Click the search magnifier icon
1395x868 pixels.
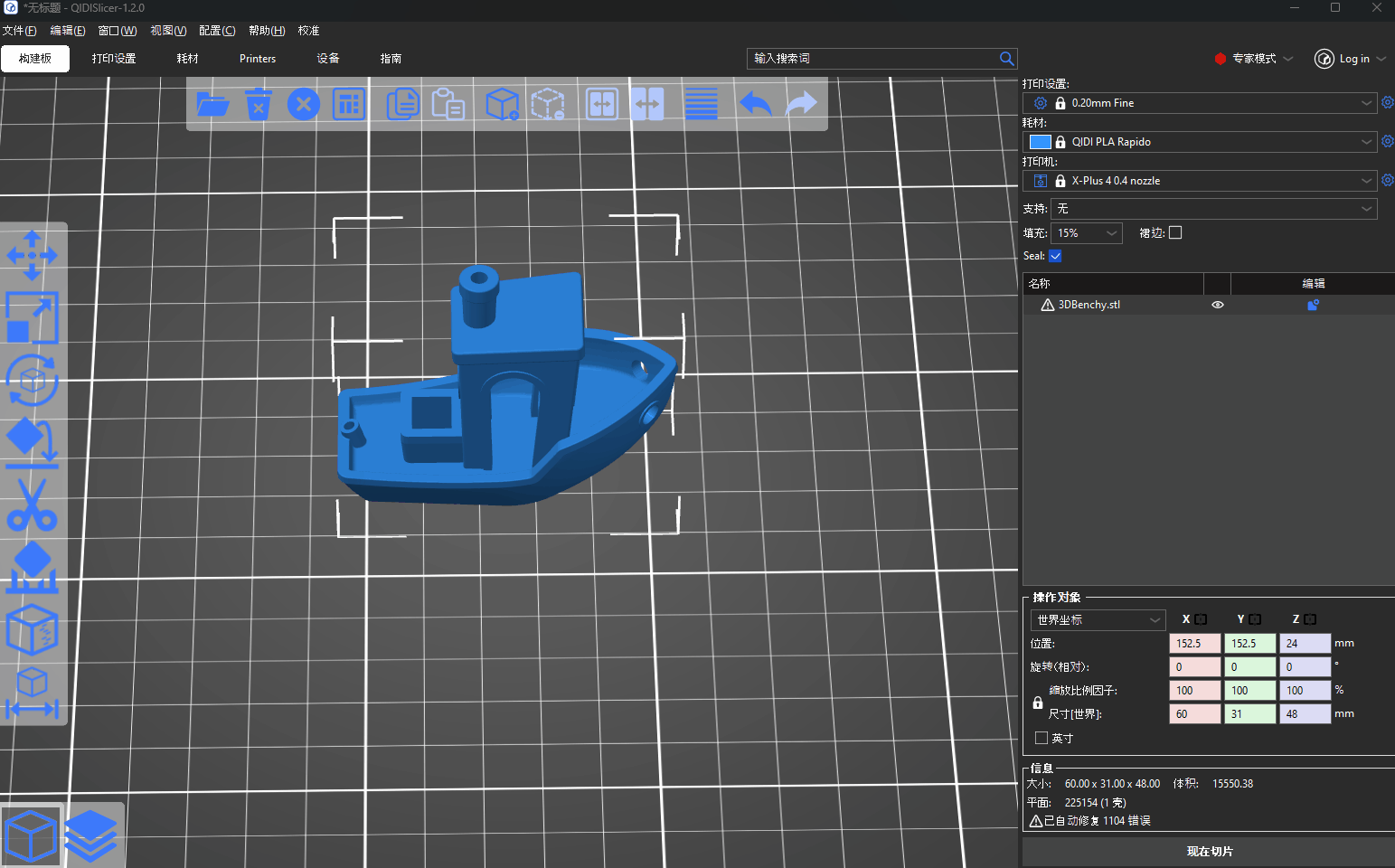1006,58
